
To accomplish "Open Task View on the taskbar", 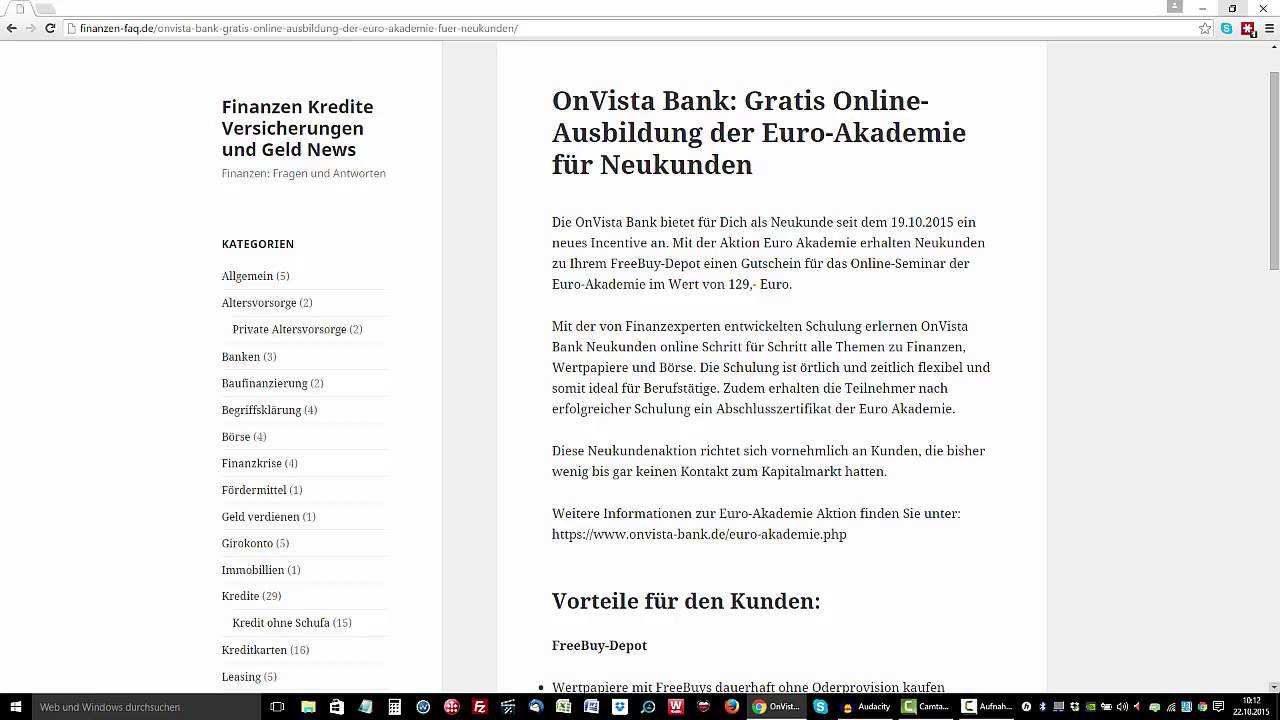I will pyautogui.click(x=277, y=706).
